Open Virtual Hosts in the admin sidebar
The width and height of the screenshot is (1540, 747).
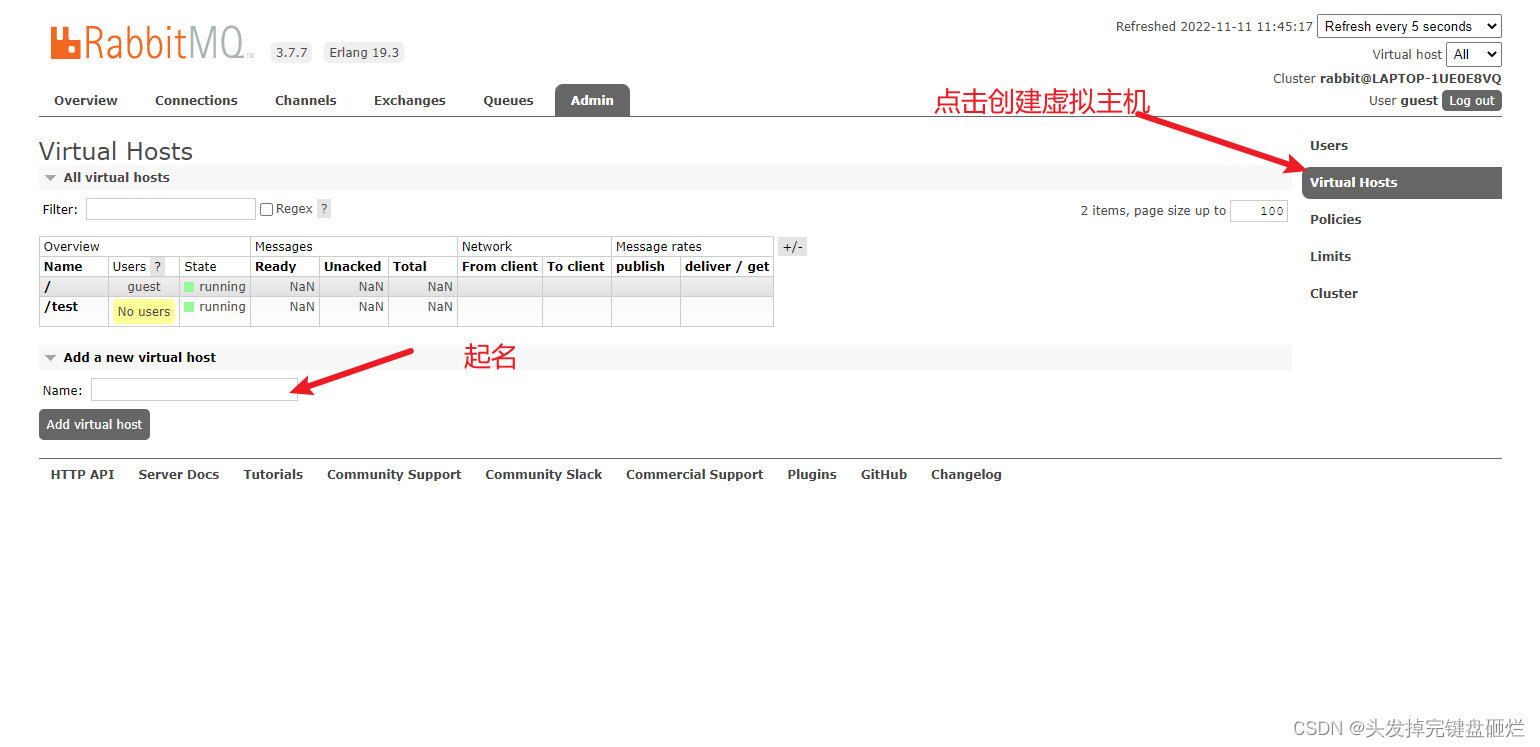(1402, 182)
